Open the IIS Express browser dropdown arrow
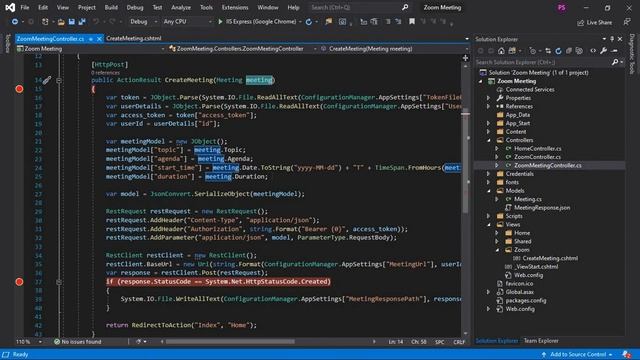Viewport: 640px width, 360px height. tap(300, 22)
